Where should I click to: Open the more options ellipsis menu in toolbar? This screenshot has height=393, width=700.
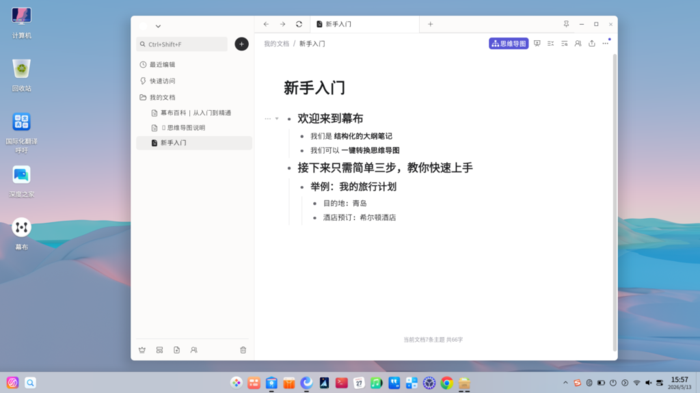(605, 43)
